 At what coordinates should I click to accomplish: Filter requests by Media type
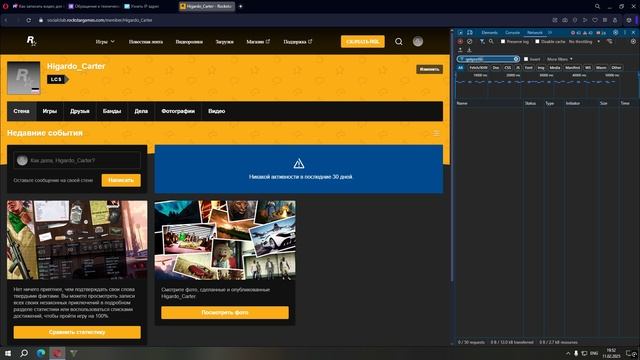pos(555,68)
